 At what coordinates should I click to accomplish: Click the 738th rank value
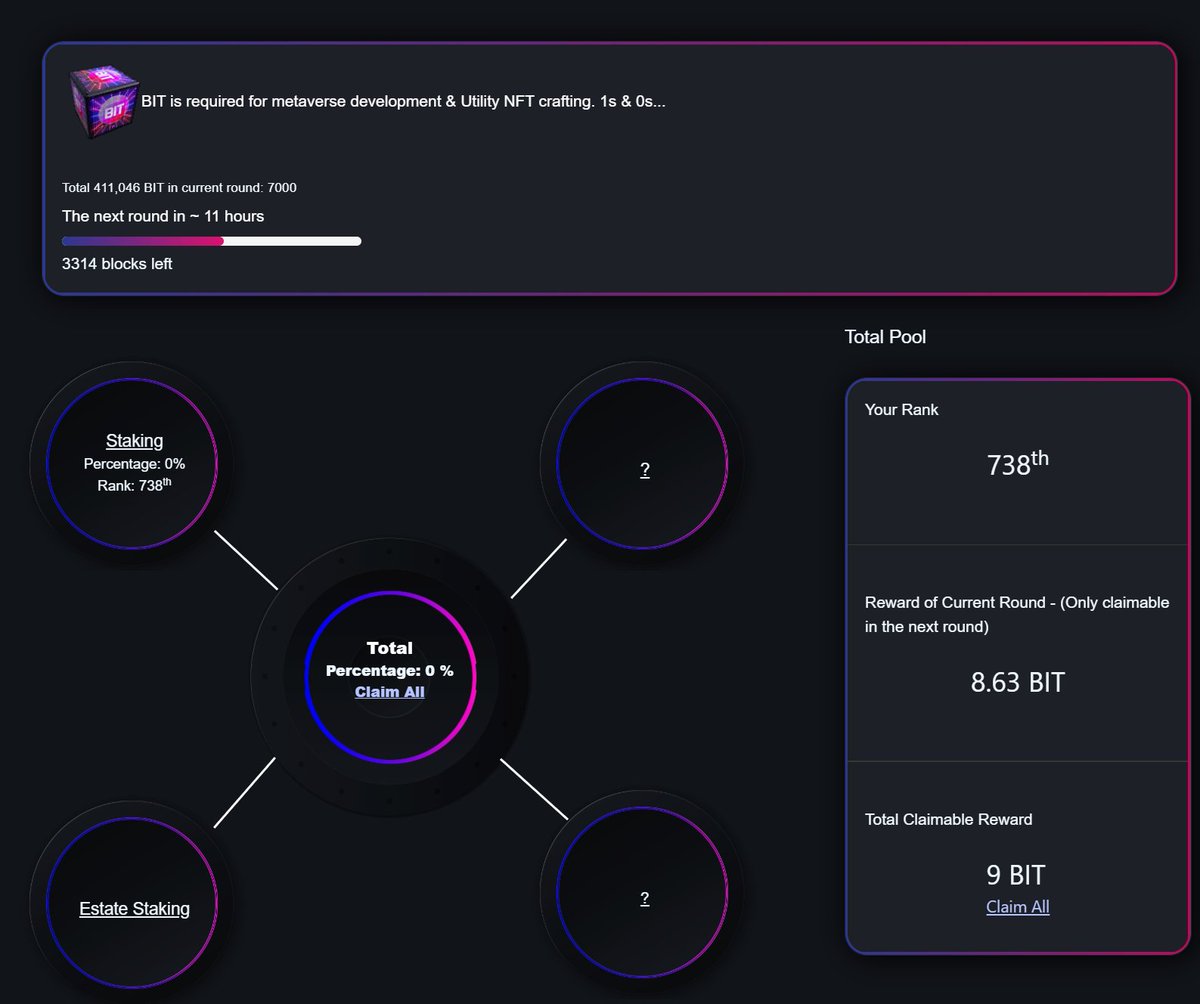click(x=1016, y=465)
